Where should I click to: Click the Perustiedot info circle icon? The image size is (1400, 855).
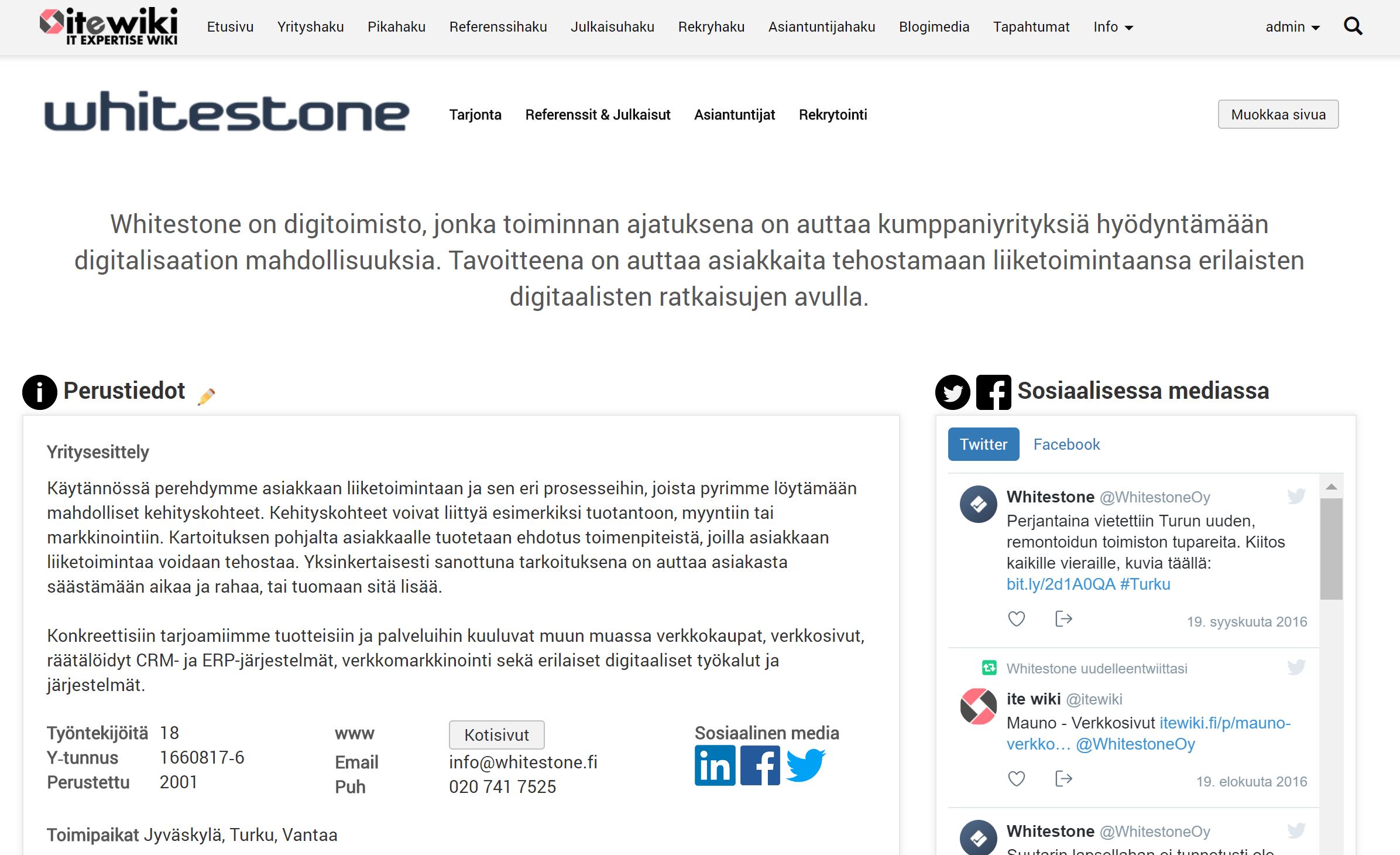pos(39,392)
